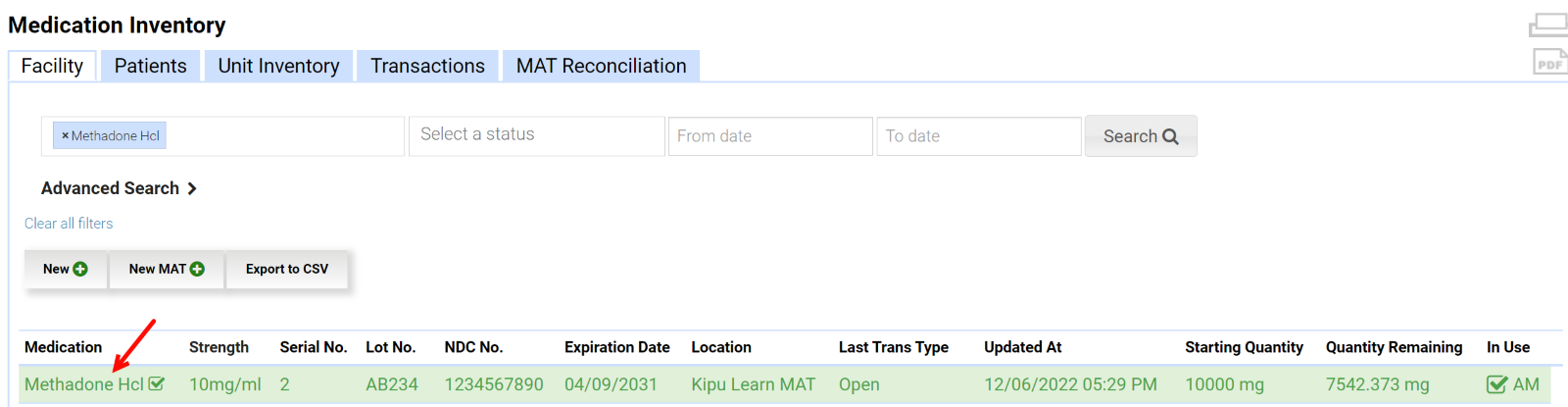The image size is (1568, 407).
Task: Open the Methadone Hcl medication link
Action: [83, 384]
